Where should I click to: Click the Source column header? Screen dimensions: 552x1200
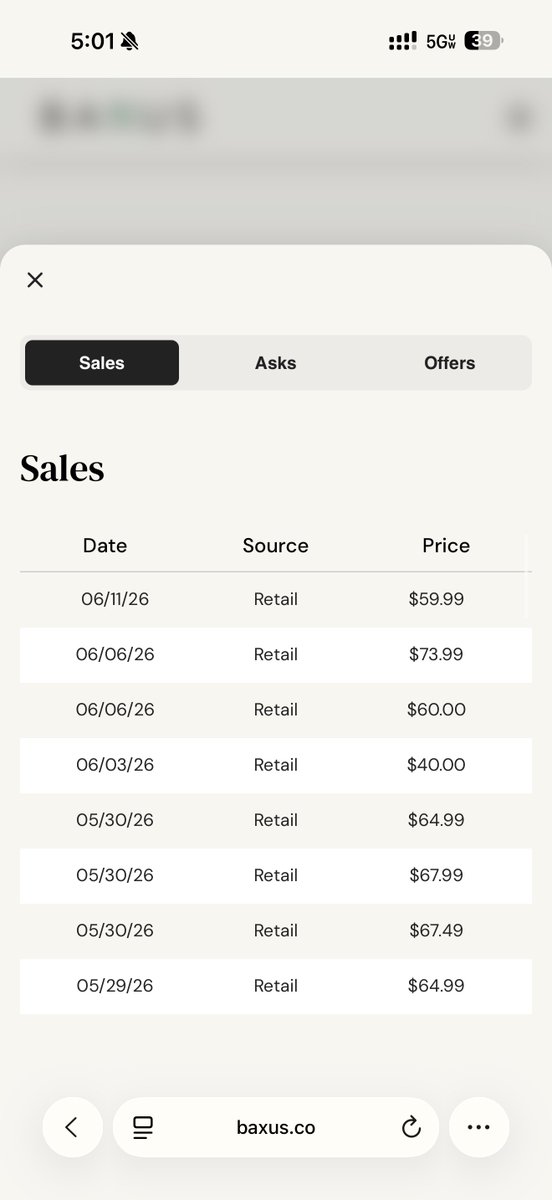pos(275,545)
